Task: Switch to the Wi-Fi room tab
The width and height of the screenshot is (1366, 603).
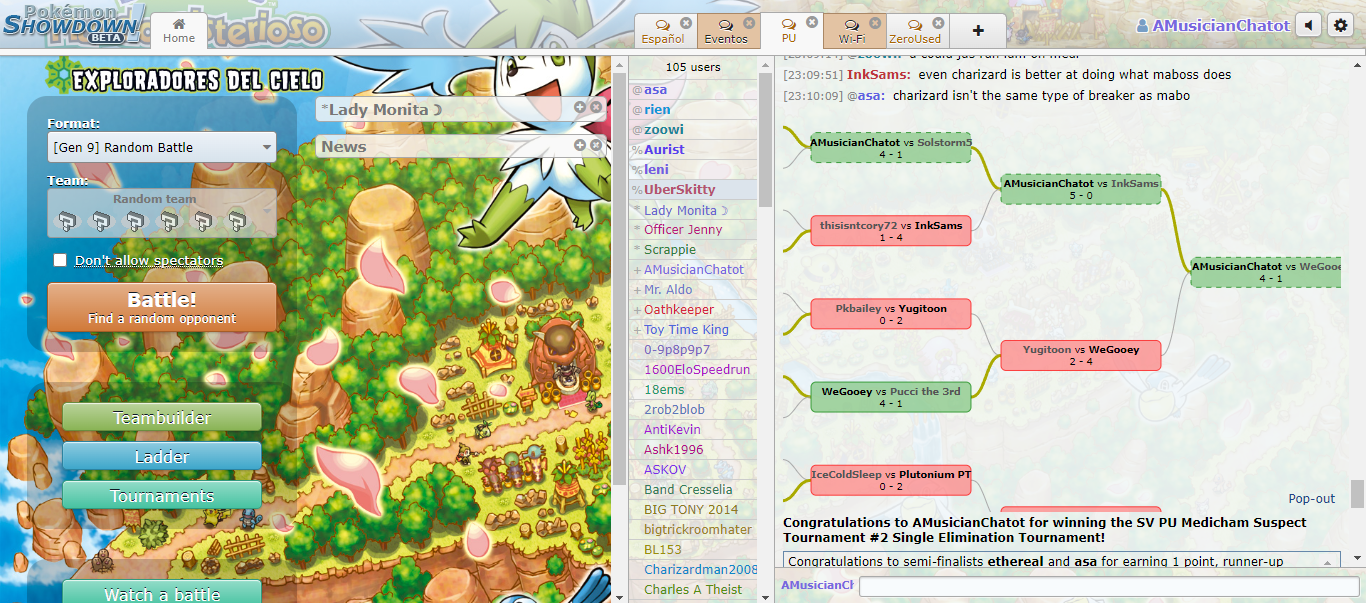Action: pos(852,31)
